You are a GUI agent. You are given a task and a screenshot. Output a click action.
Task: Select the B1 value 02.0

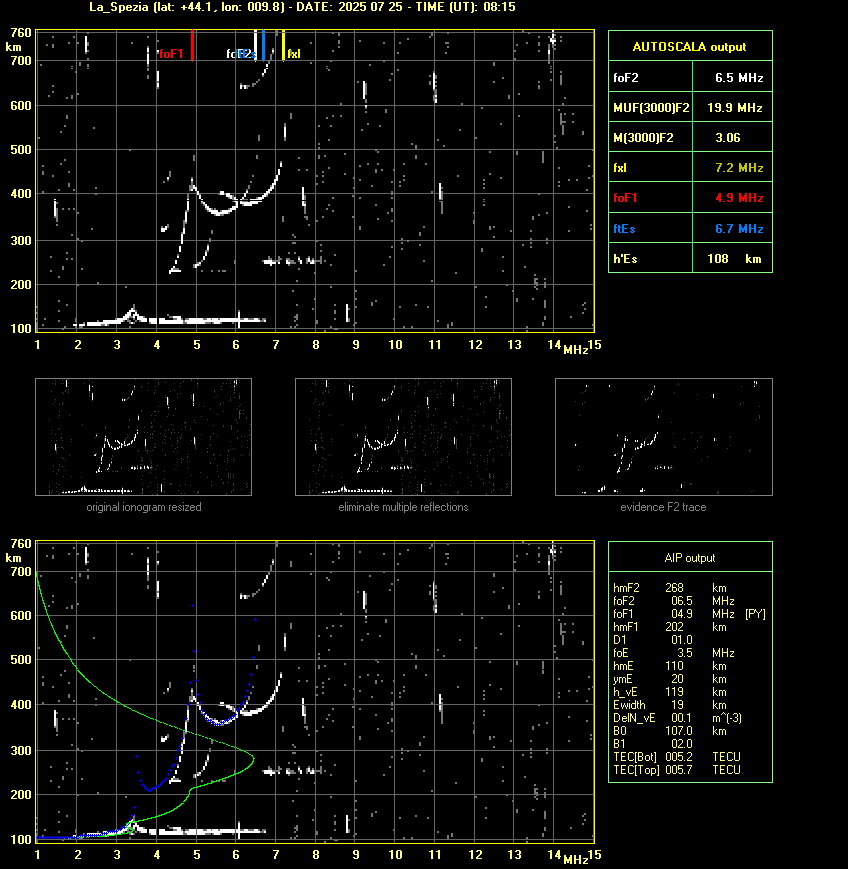click(x=682, y=744)
